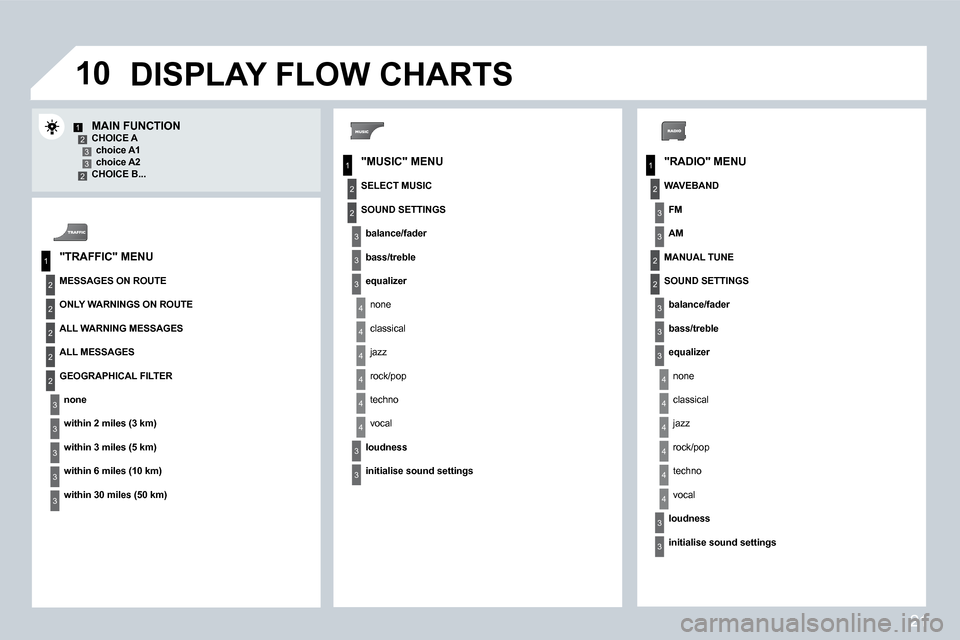
Task: Select MANUAL TUNE in radio menu
Action: click(x=699, y=257)
